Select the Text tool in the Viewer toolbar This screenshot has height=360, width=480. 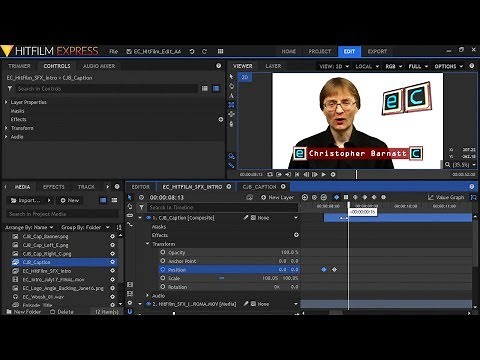click(231, 96)
